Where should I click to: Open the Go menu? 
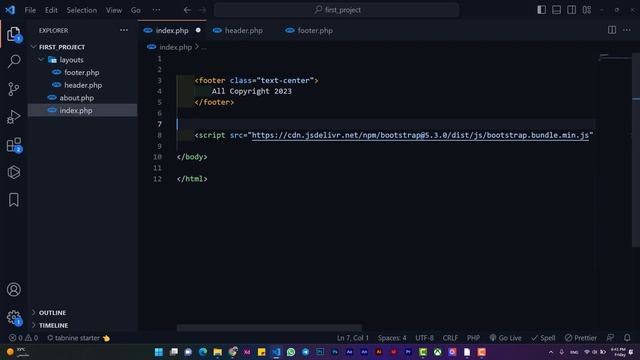coord(136,10)
